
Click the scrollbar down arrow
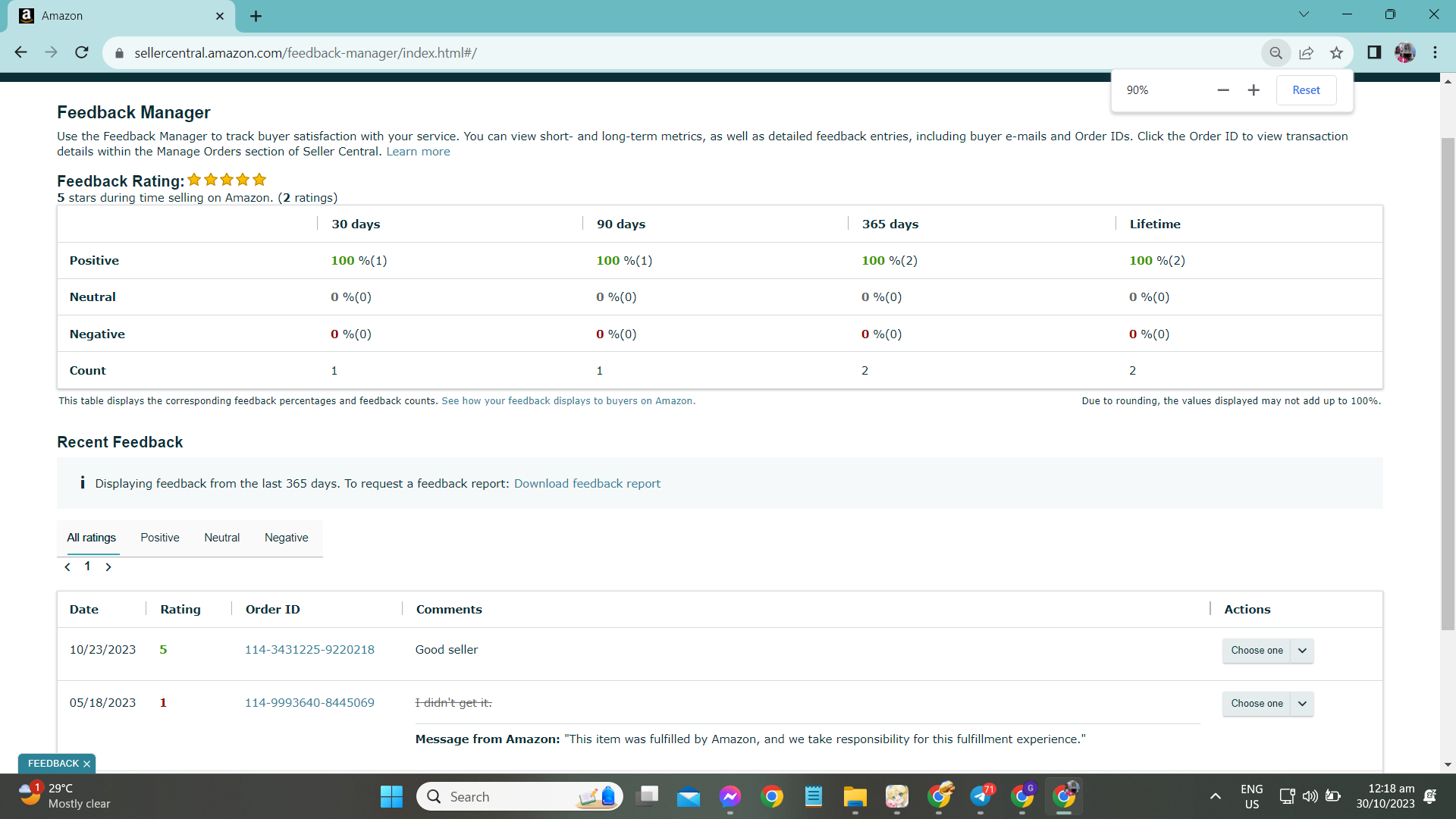point(1448,765)
